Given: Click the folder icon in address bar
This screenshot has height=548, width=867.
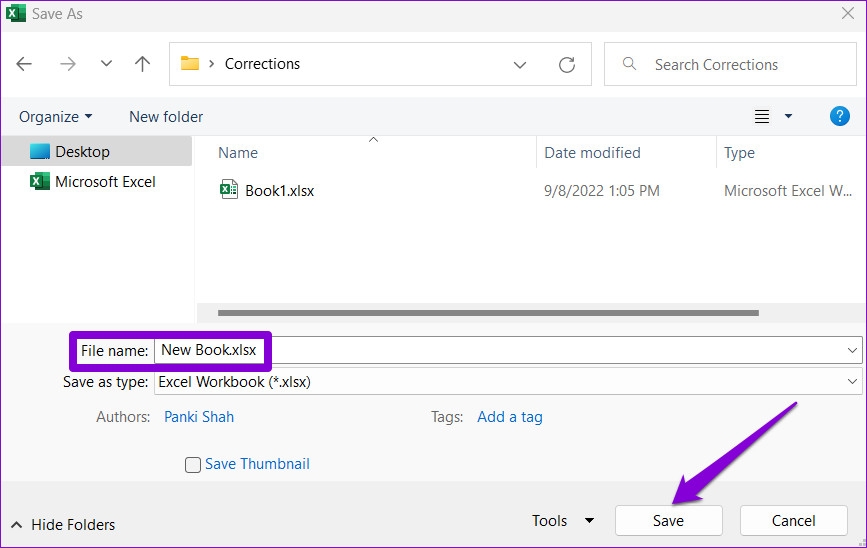Looking at the screenshot, I should click(x=190, y=63).
